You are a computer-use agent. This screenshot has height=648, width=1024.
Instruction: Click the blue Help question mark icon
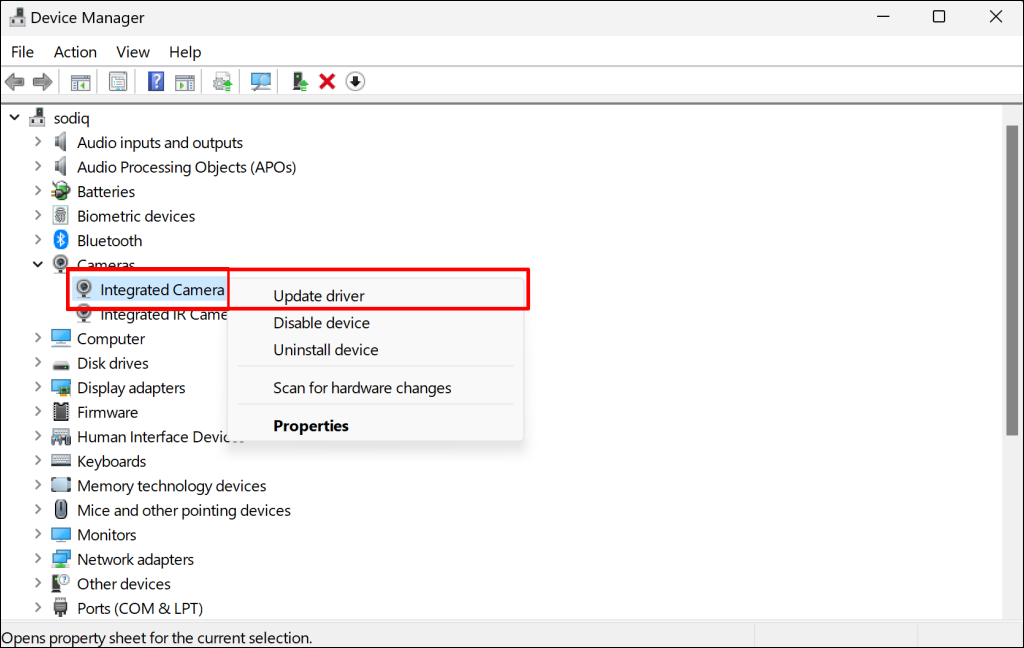point(156,82)
